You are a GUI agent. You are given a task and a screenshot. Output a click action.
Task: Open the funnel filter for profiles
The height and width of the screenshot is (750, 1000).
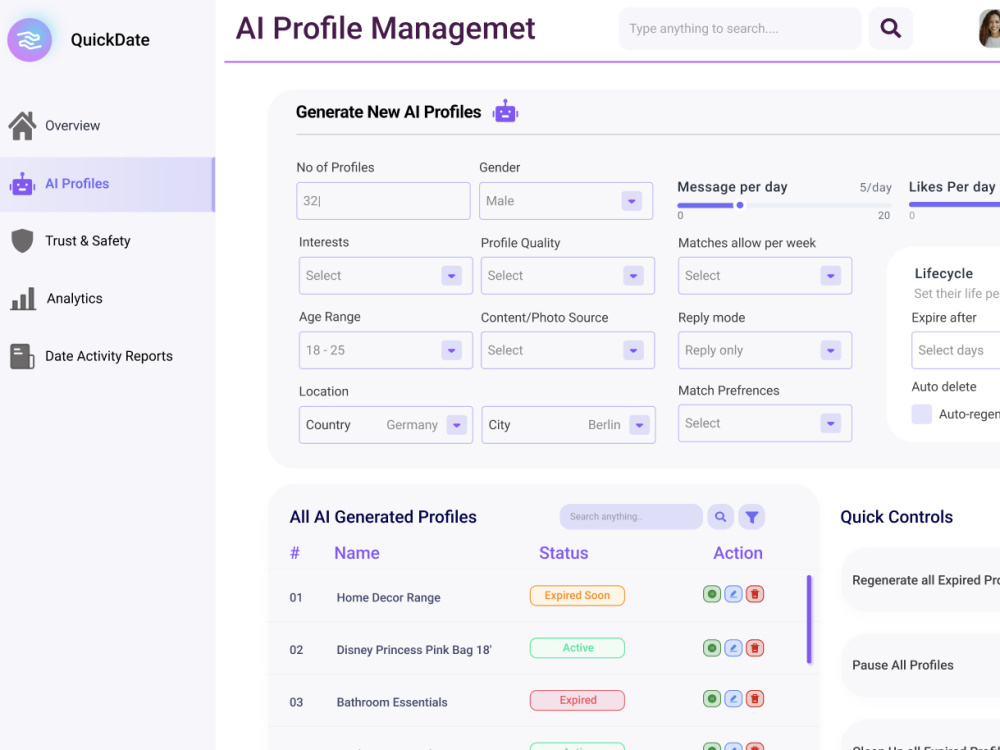point(751,517)
